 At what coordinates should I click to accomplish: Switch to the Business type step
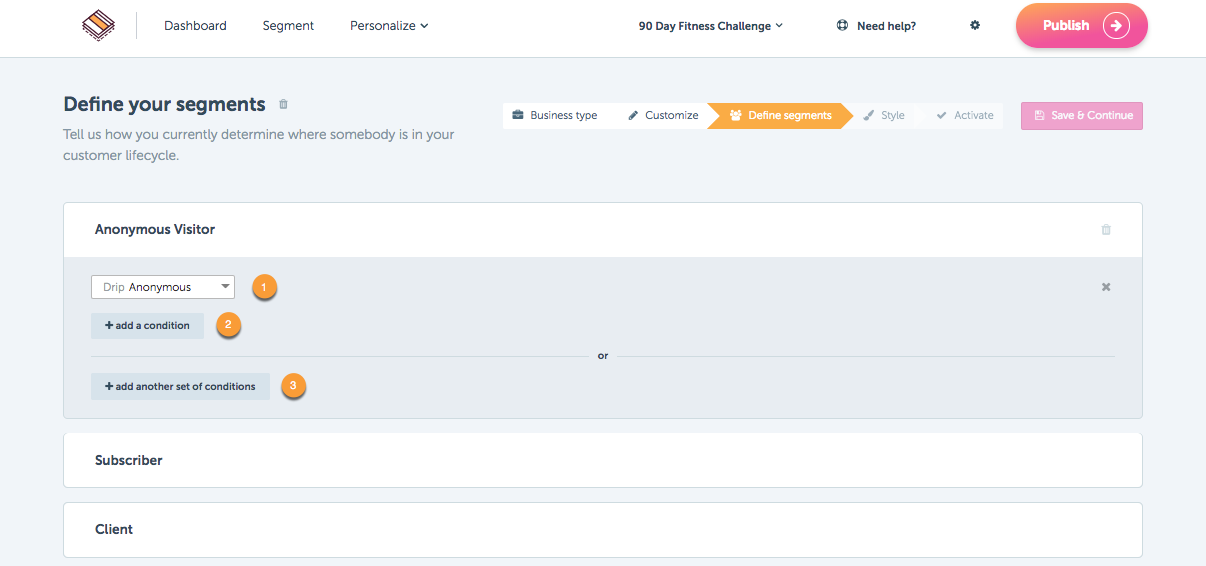coord(555,115)
